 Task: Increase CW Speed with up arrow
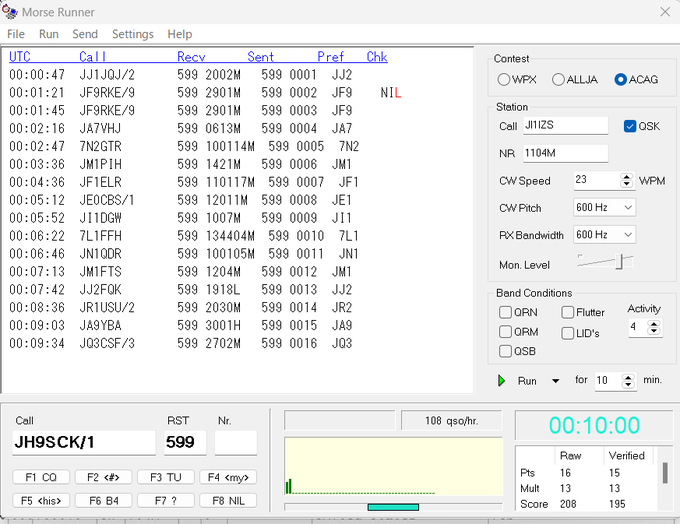pos(626,177)
